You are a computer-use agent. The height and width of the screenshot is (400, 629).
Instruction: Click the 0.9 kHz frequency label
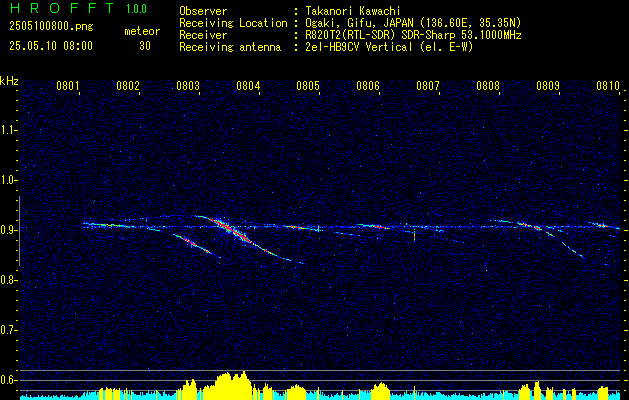click(7, 230)
